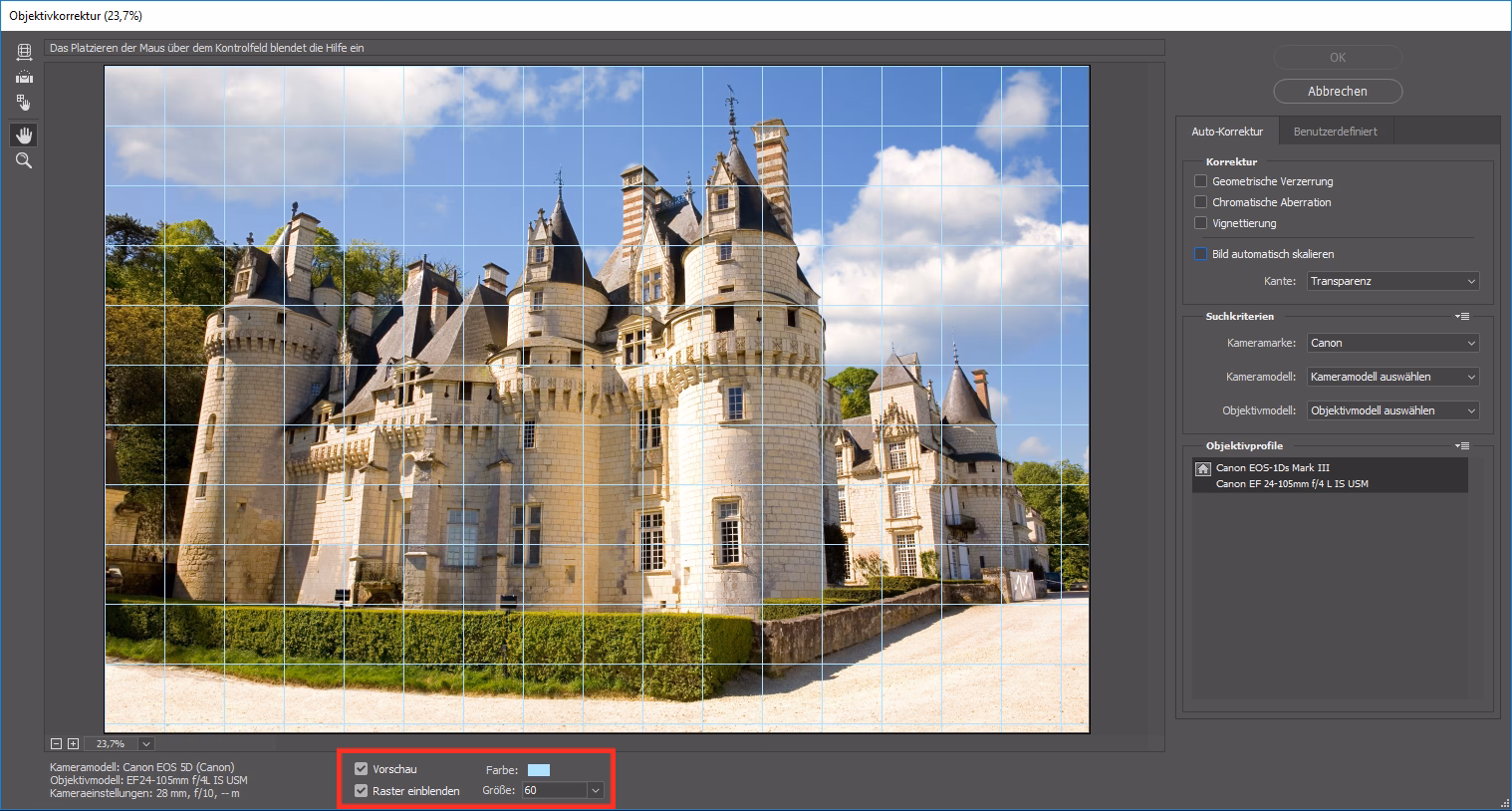Open the Objektivmodell auswählen dropdown
Image resolution: width=1512 pixels, height=811 pixels.
[x=1391, y=409]
